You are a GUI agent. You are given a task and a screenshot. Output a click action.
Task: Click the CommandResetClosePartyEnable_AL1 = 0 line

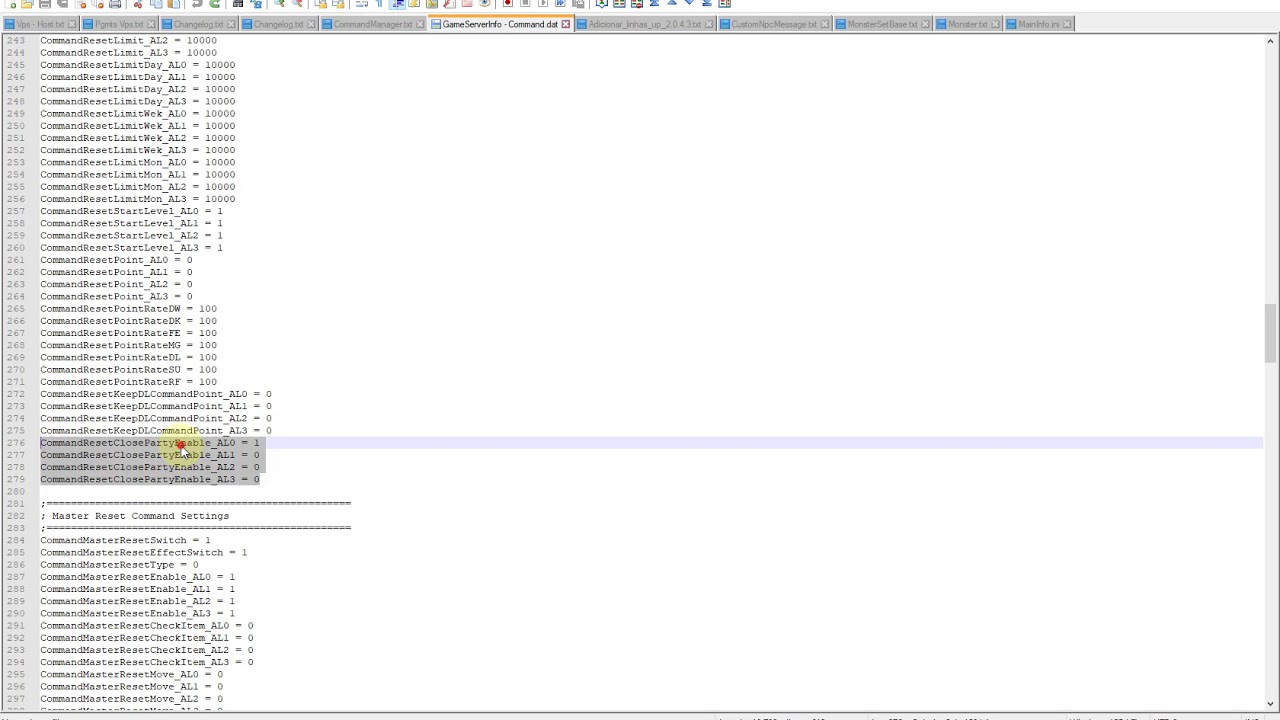tap(149, 455)
